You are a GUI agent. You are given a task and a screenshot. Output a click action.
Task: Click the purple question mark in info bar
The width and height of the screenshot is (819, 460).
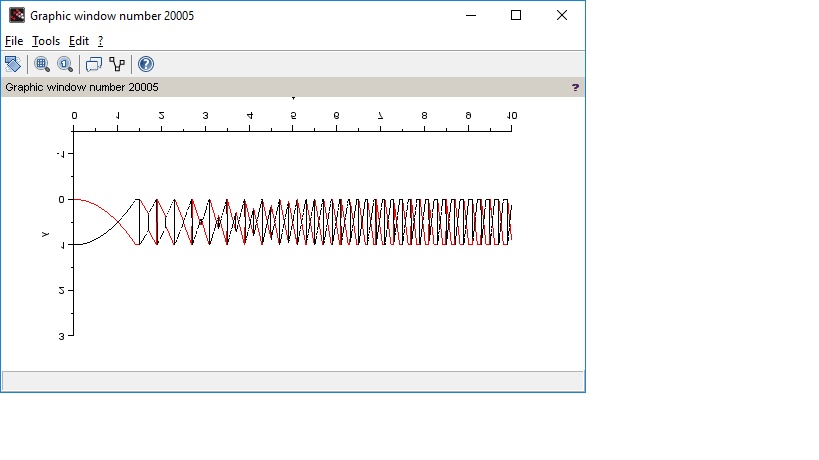click(x=575, y=87)
